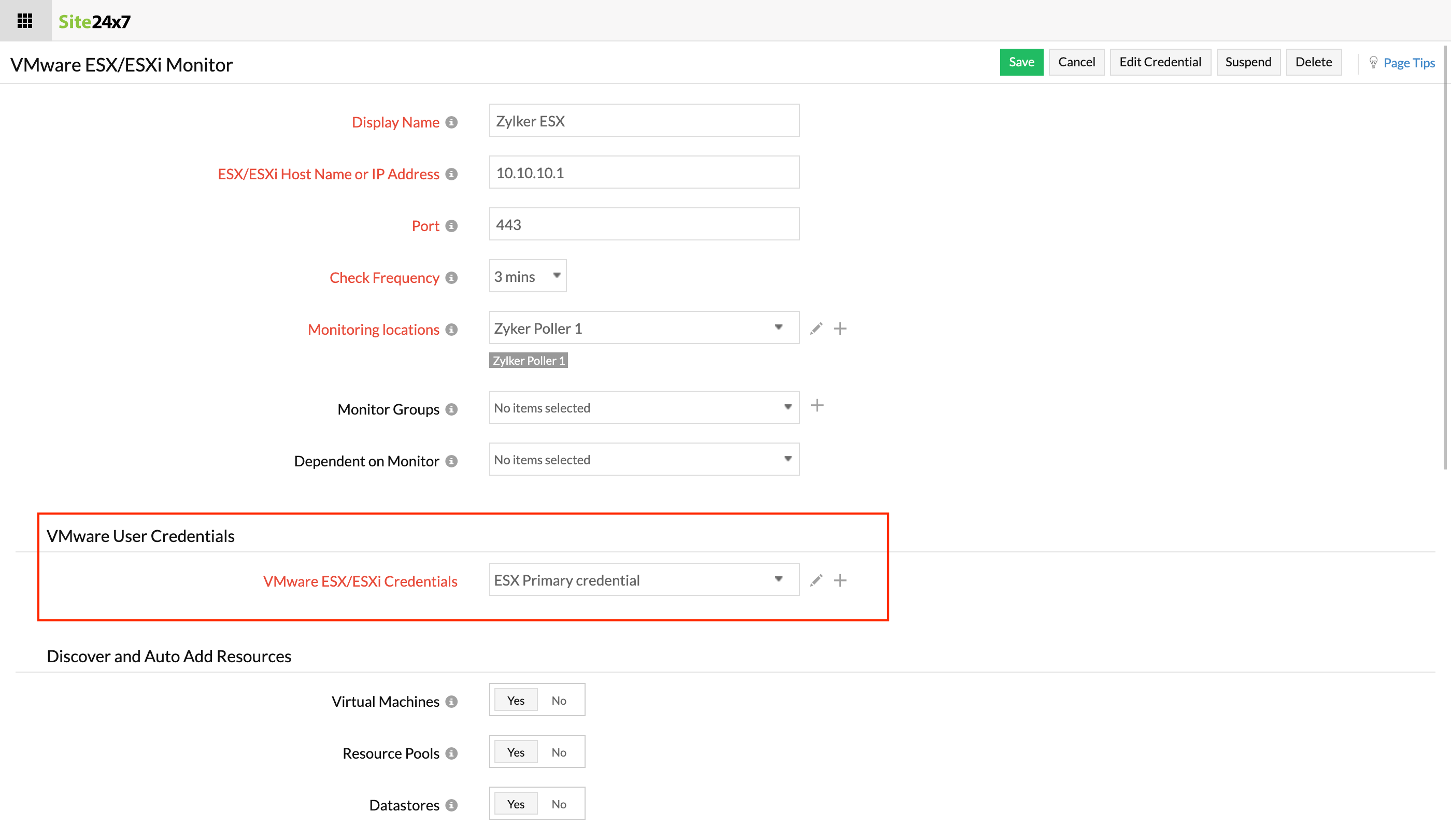Click the Site24x7 logo
This screenshot has width=1451, height=840.
point(94,21)
